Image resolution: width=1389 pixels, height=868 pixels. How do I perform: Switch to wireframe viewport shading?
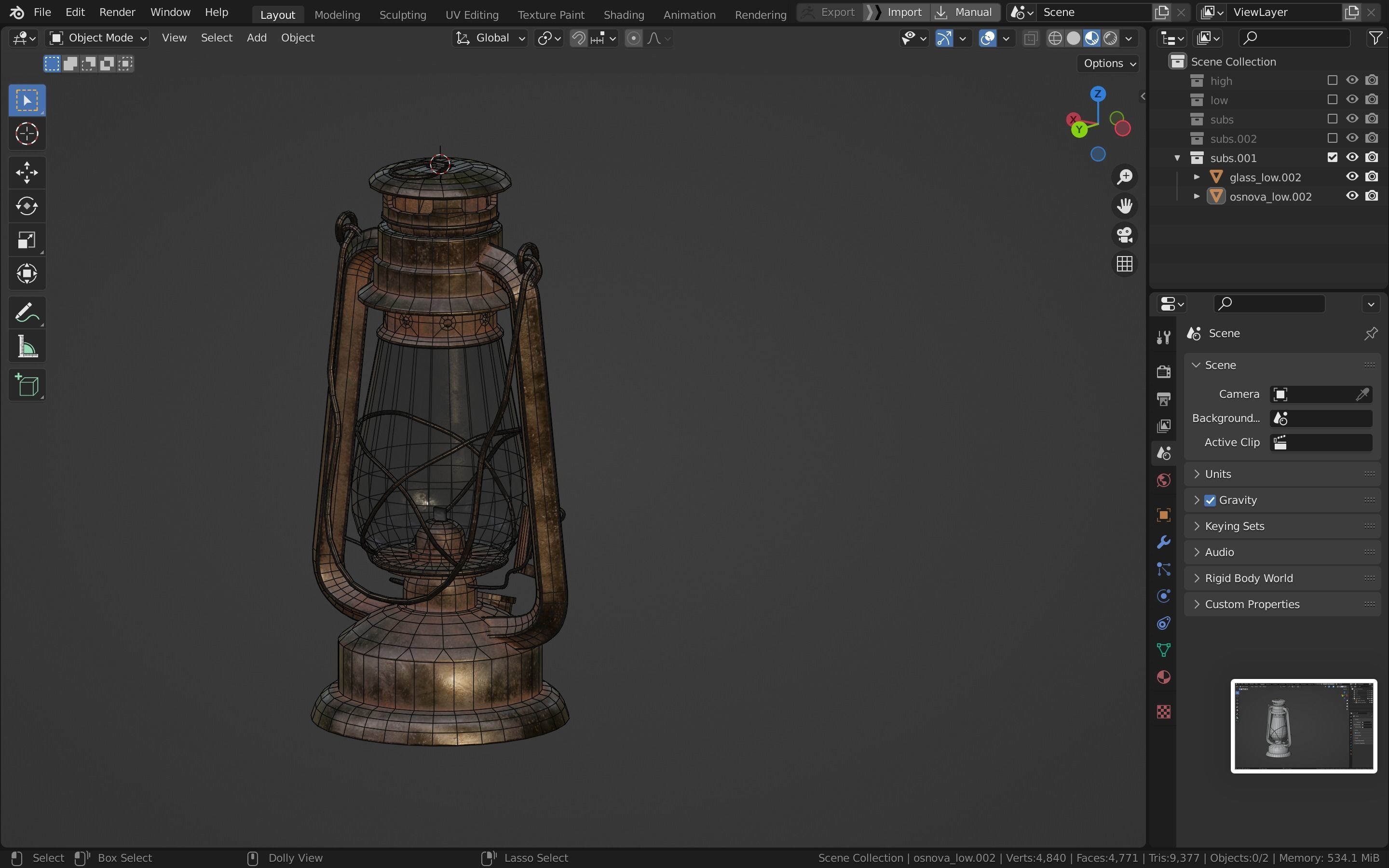click(1054, 38)
